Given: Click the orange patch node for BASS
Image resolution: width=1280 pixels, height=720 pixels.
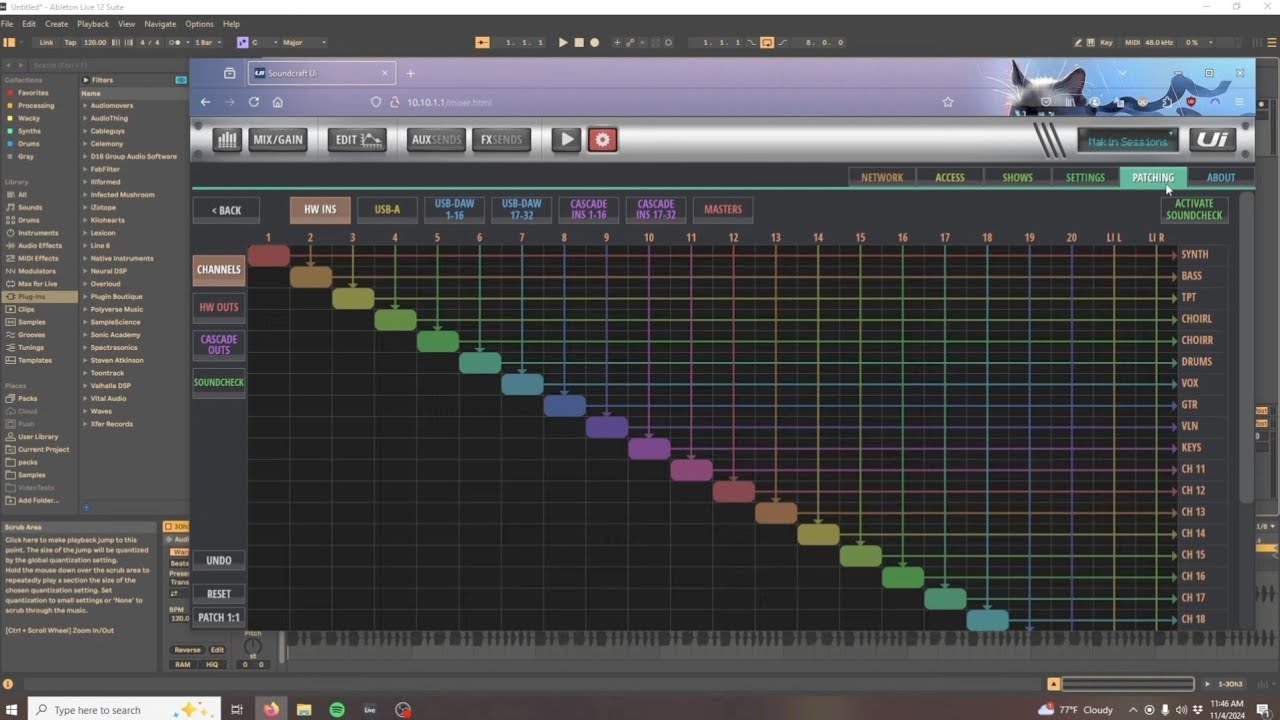Looking at the screenshot, I should click(311, 277).
